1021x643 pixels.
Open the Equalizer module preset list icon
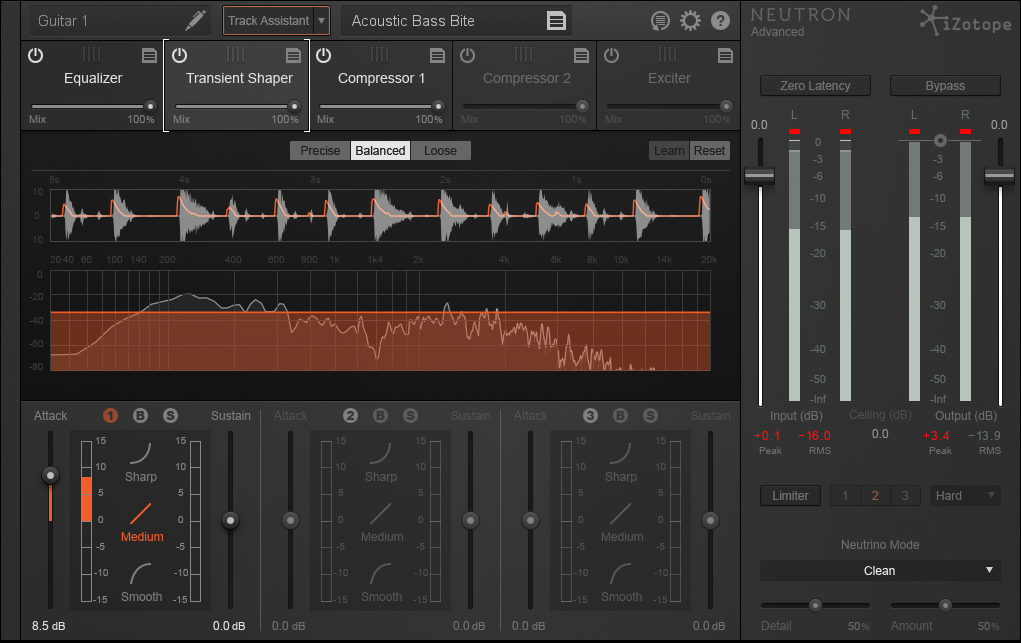(x=149, y=55)
